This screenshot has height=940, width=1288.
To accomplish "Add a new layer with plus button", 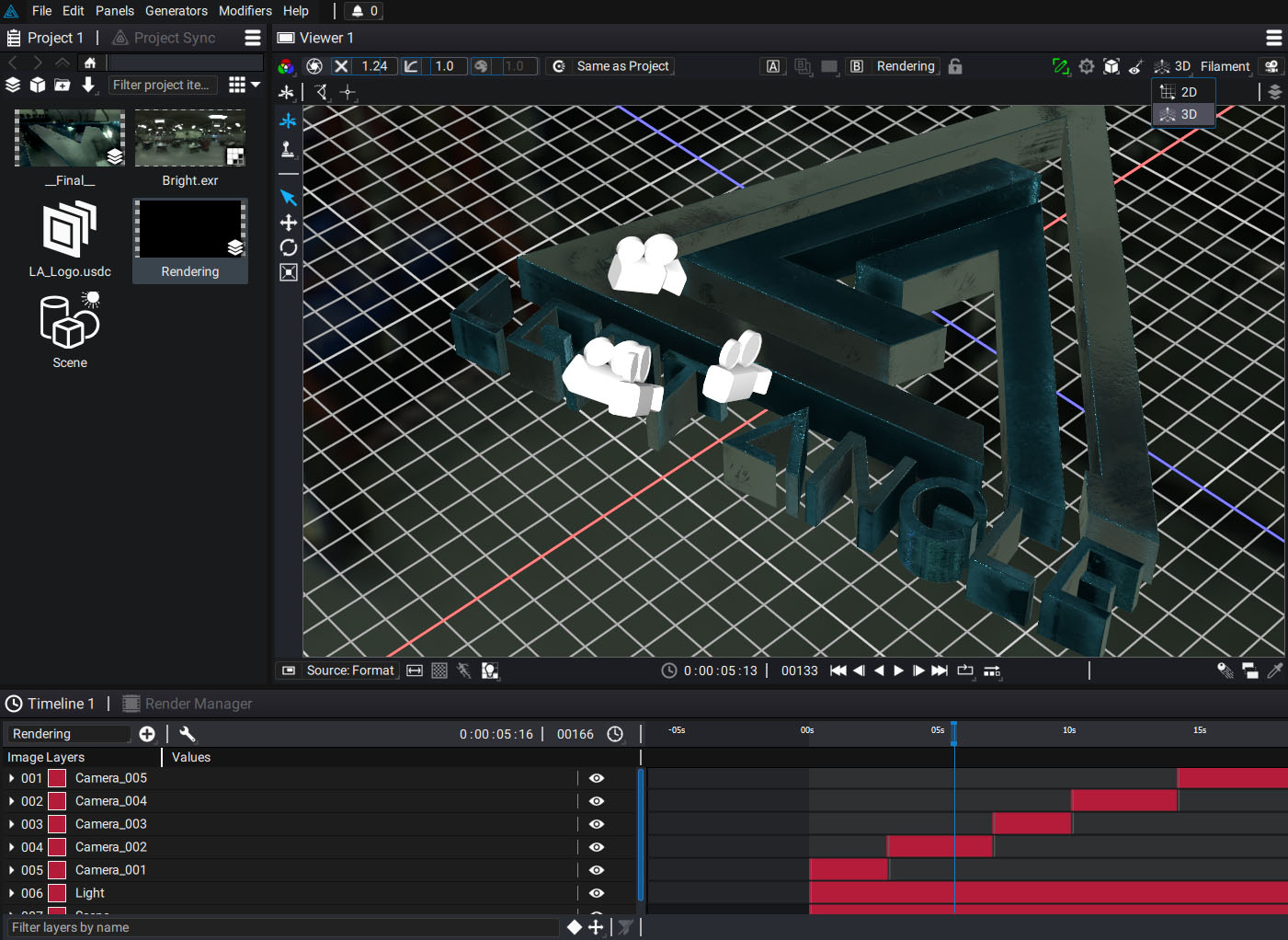I will coord(147,734).
